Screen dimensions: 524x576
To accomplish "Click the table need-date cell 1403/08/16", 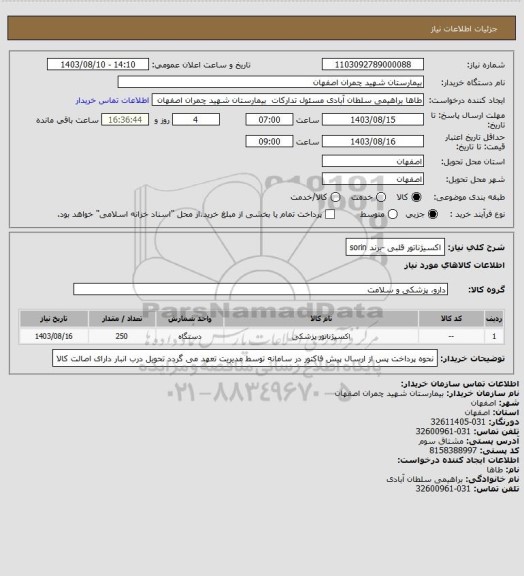I will coord(54,336).
